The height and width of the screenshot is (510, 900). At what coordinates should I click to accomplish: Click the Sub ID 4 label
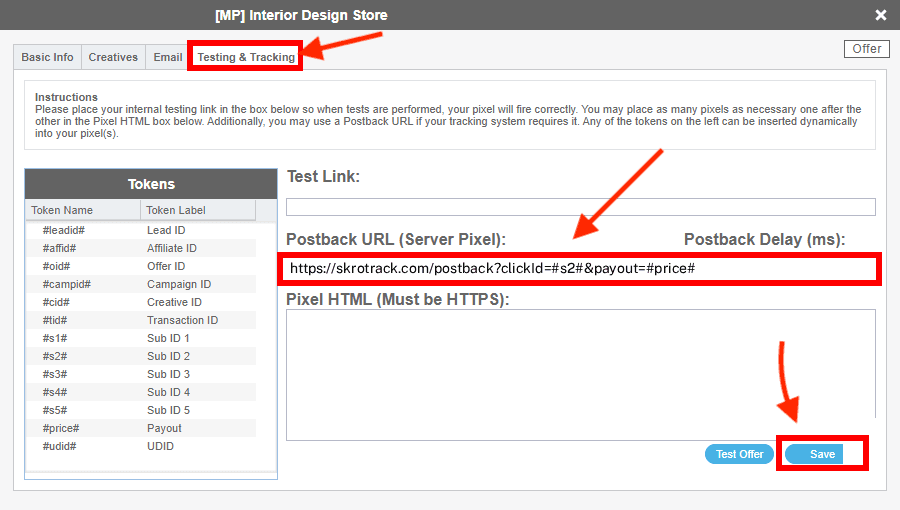click(168, 392)
